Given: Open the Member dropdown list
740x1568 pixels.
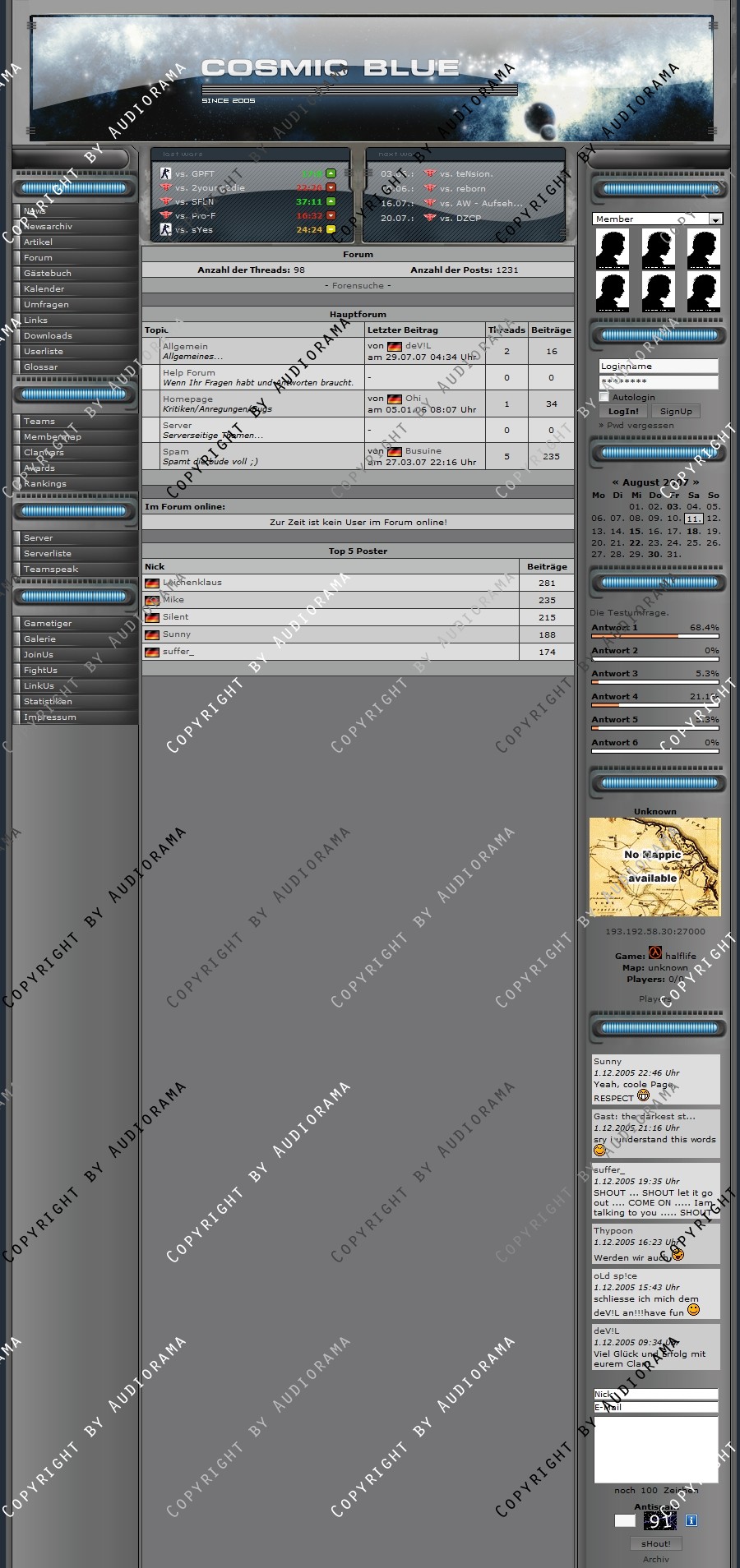Looking at the screenshot, I should click(715, 219).
